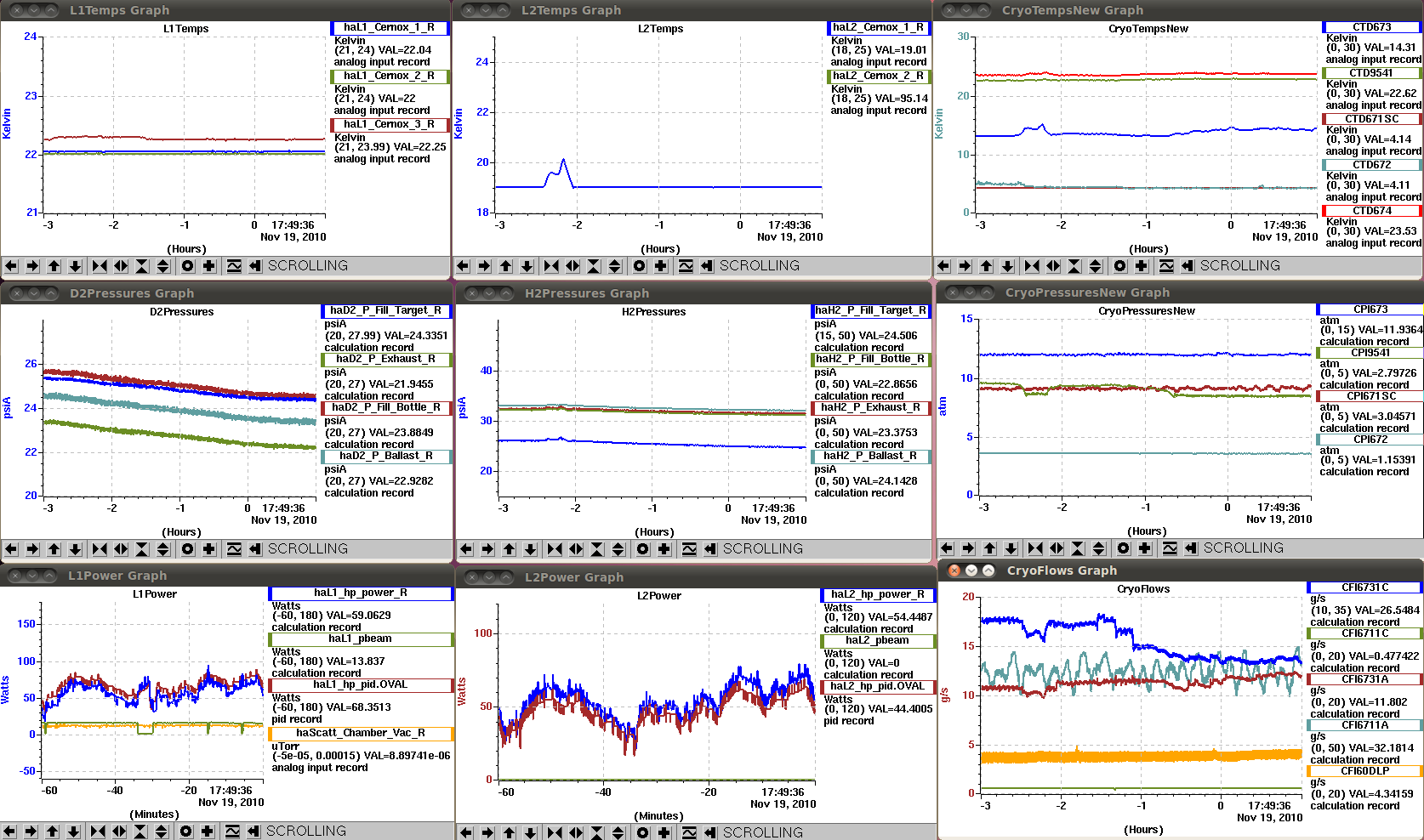Pan left in the D2Pressures Graph toolbar

(x=11, y=549)
